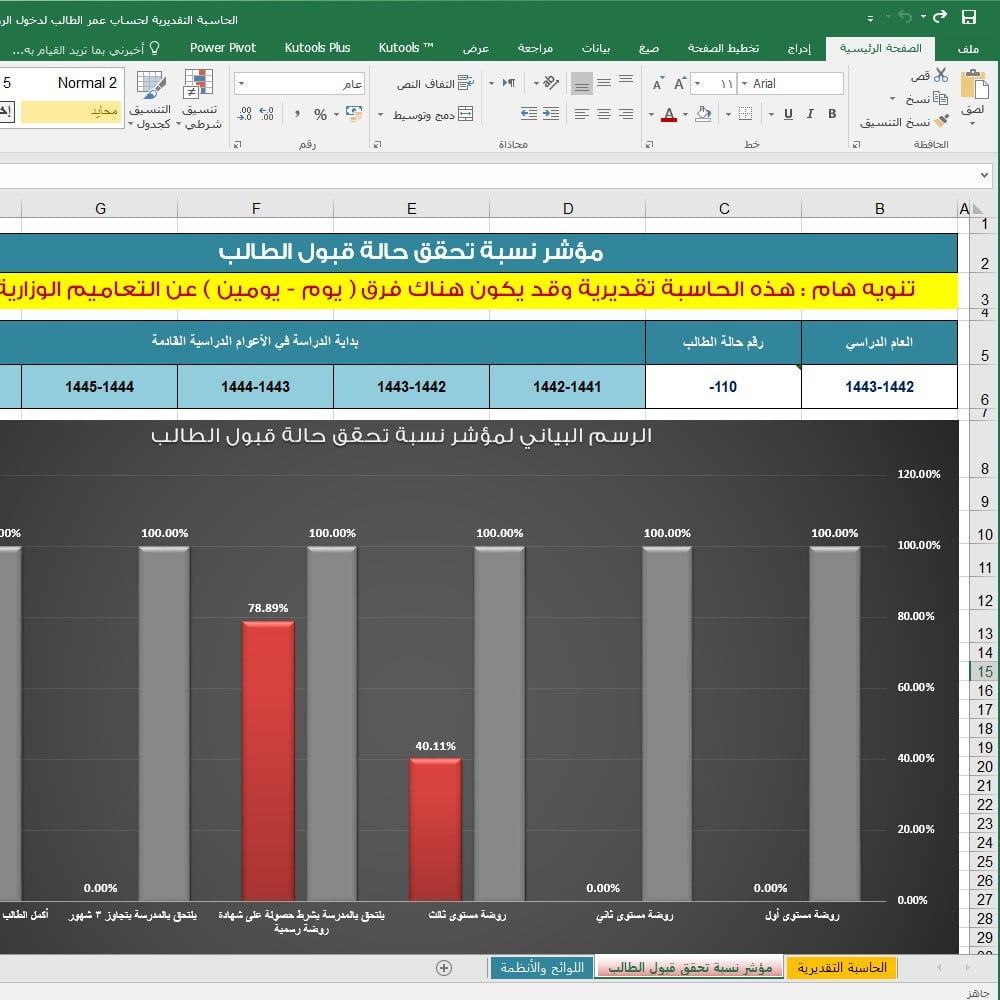Toggle Bold formatting
This screenshot has width=1000, height=1000.
point(833,115)
